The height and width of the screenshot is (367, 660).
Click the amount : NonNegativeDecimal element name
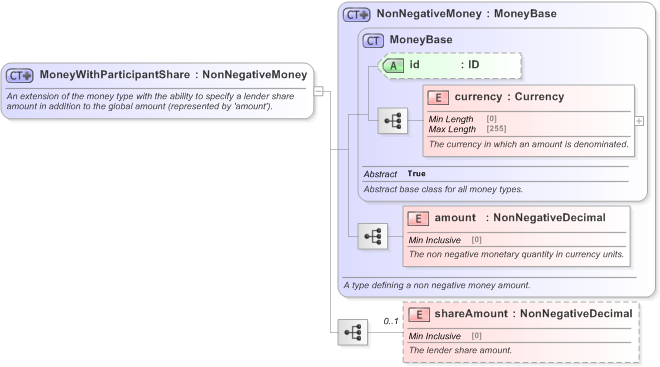(520, 217)
